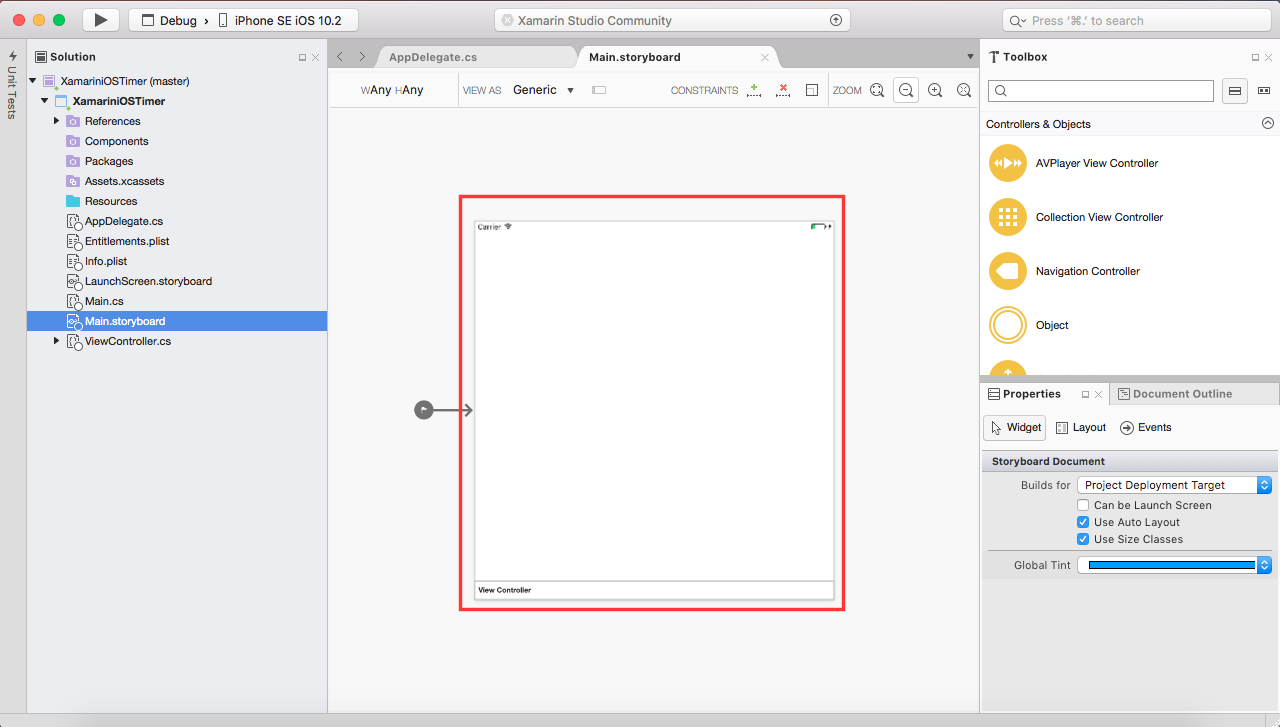Run the app with the play button
This screenshot has height=727, width=1280.
tap(99, 19)
